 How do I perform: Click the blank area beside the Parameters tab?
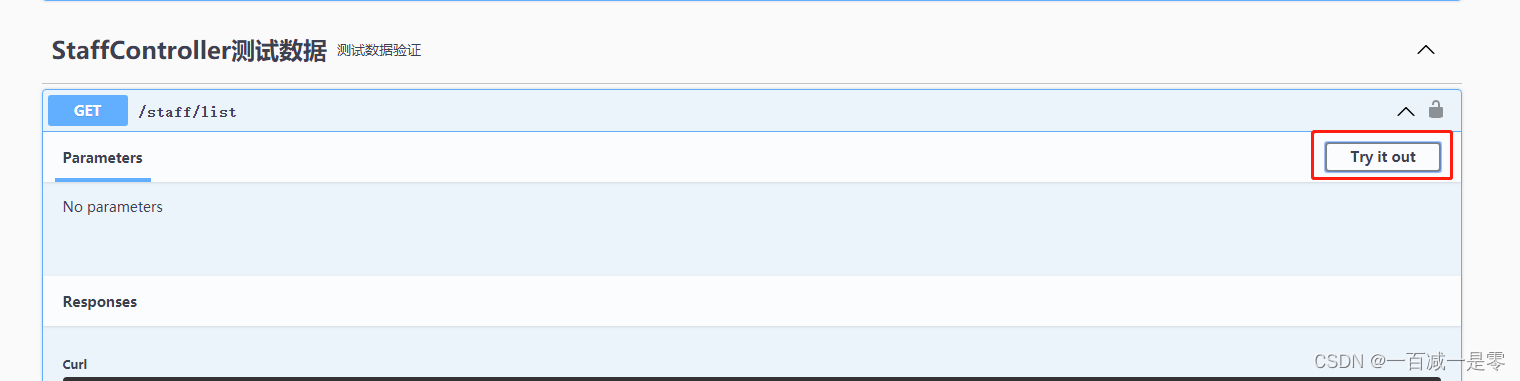click(730, 157)
